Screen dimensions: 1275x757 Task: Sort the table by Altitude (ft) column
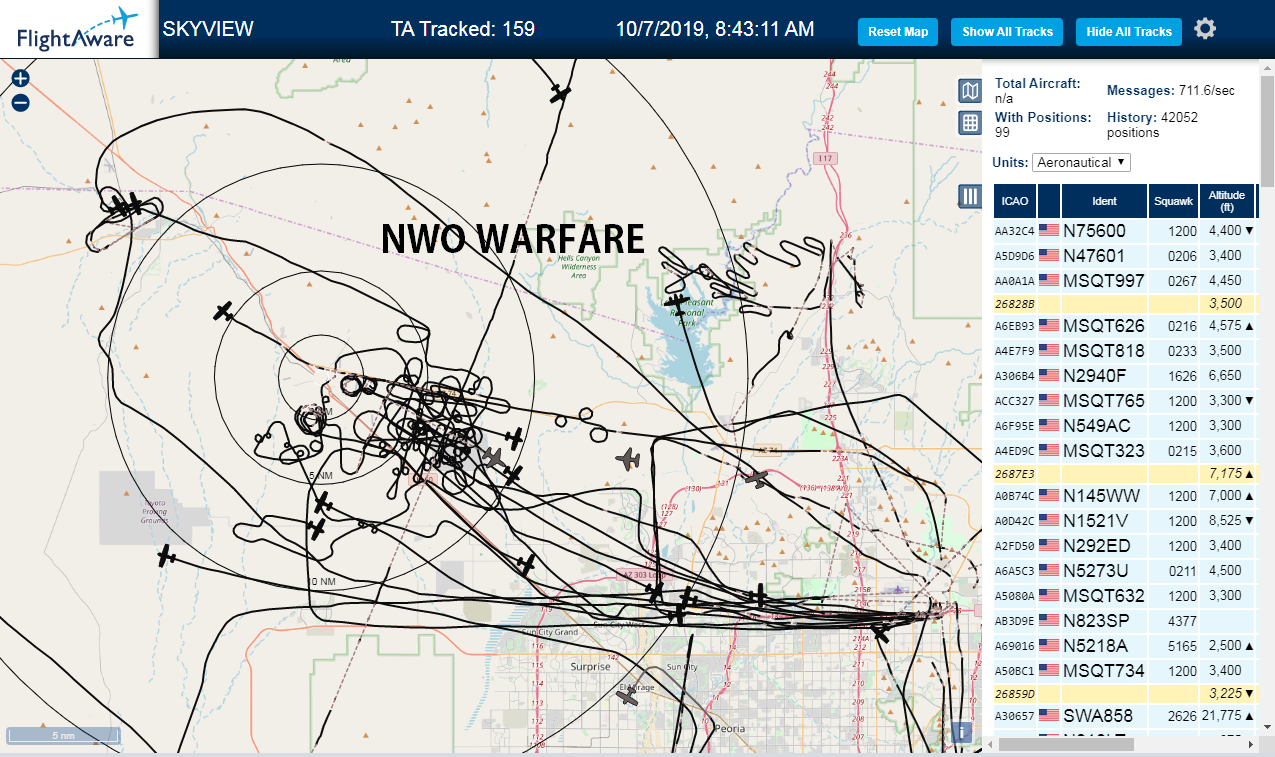(1226, 201)
